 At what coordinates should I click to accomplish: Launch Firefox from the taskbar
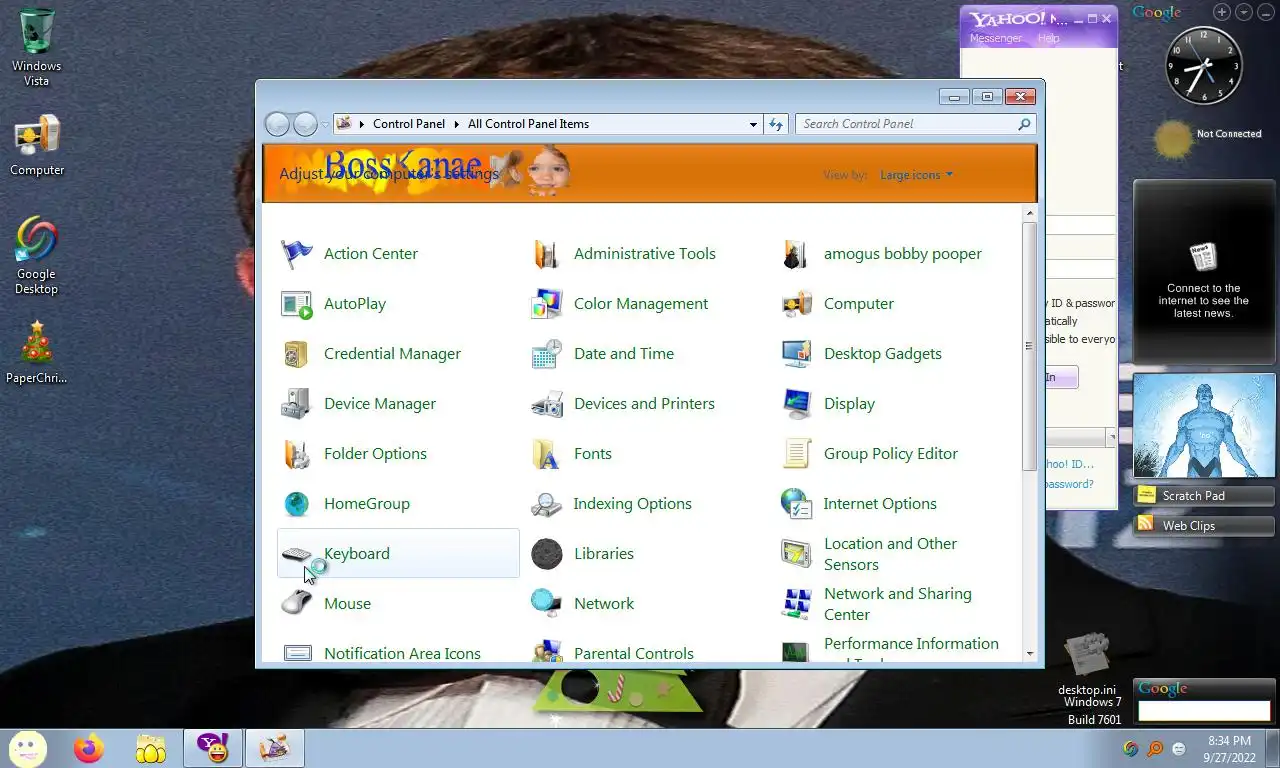pyautogui.click(x=89, y=748)
